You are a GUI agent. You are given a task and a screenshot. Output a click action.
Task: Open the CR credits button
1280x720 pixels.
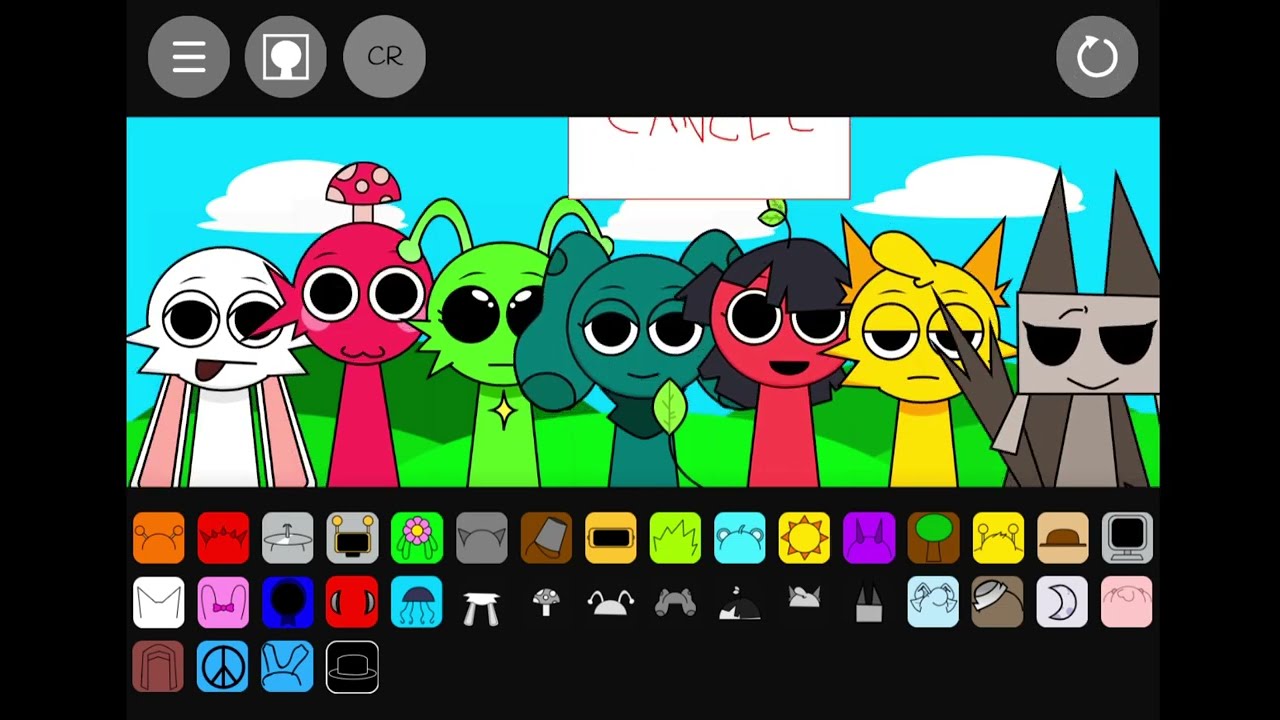pos(384,57)
